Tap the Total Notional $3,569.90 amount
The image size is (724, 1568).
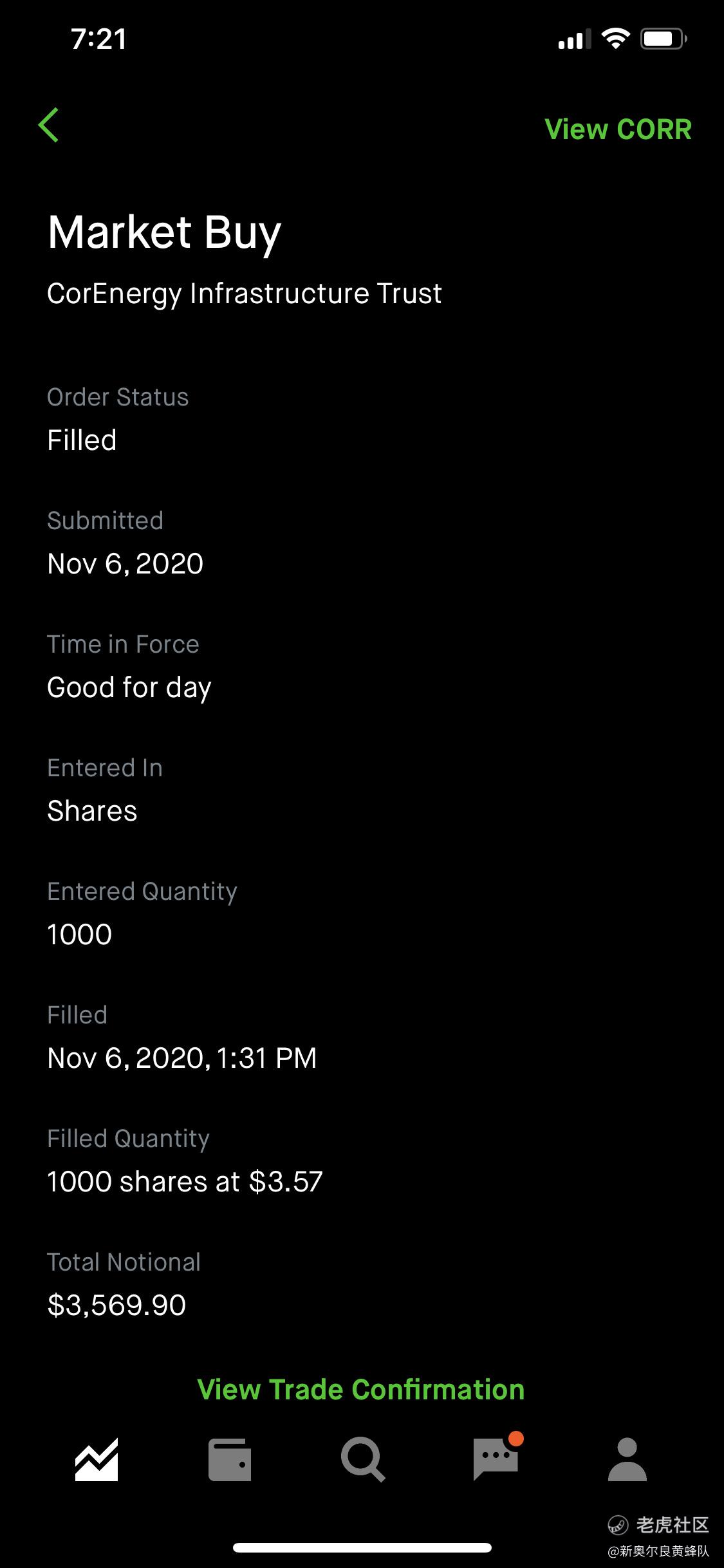117,1305
